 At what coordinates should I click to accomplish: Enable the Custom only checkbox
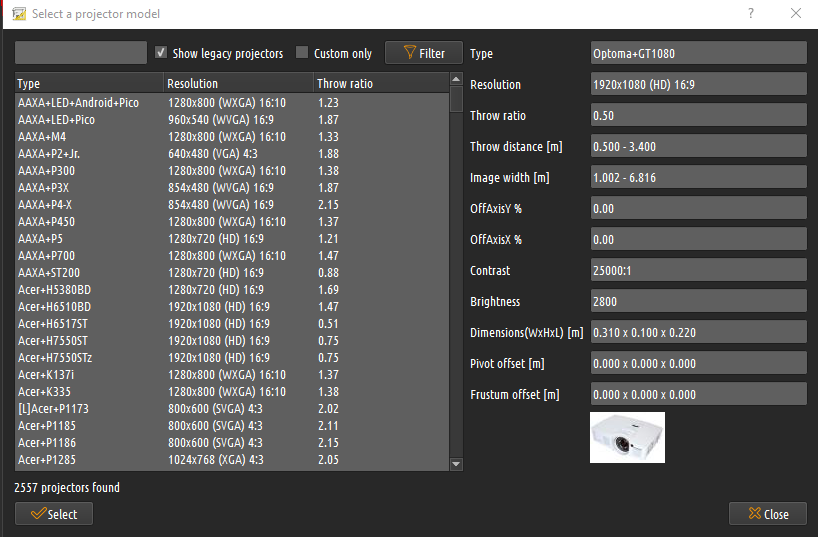302,53
